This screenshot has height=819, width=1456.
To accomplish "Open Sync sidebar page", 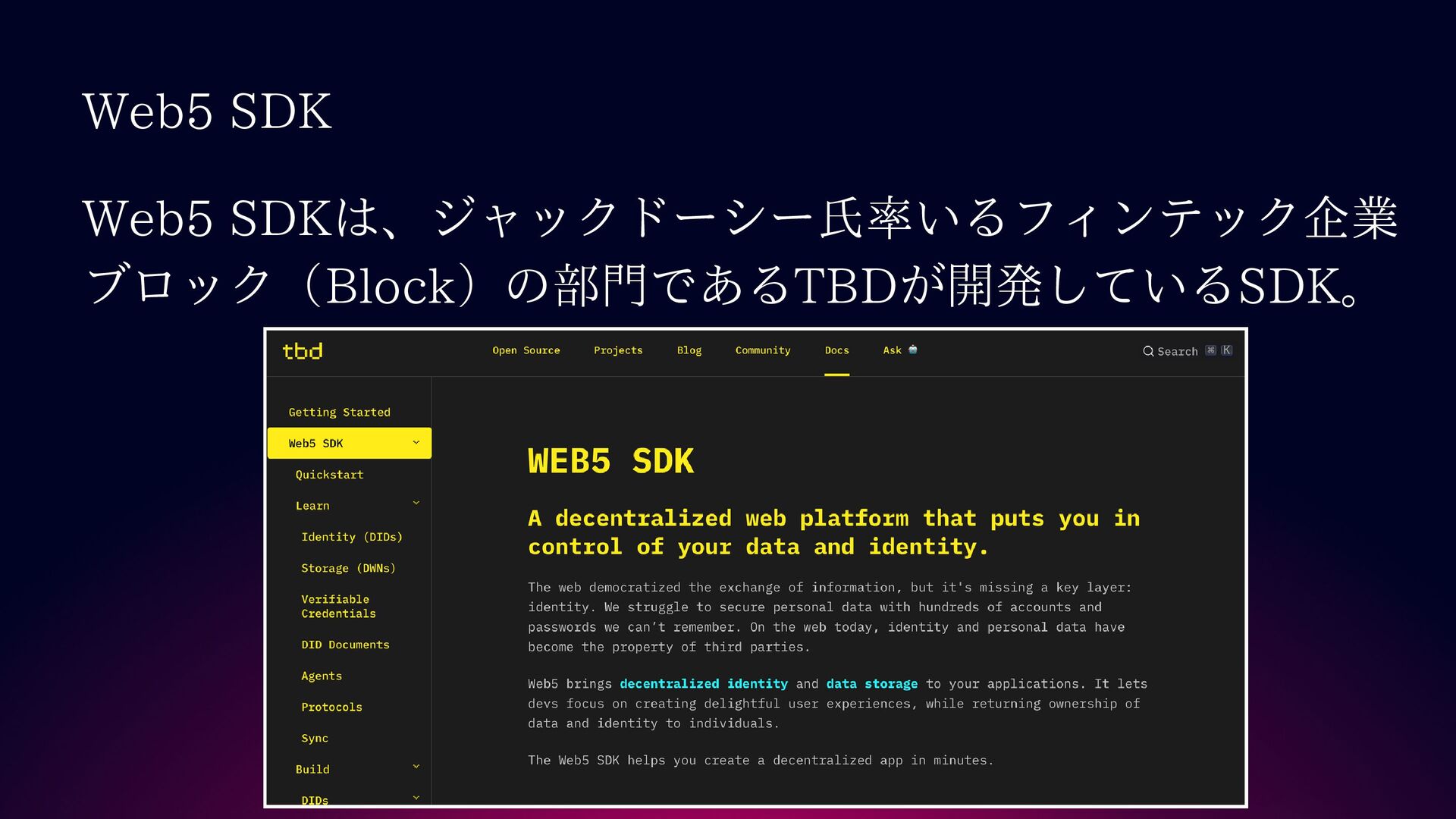I will click(x=315, y=739).
